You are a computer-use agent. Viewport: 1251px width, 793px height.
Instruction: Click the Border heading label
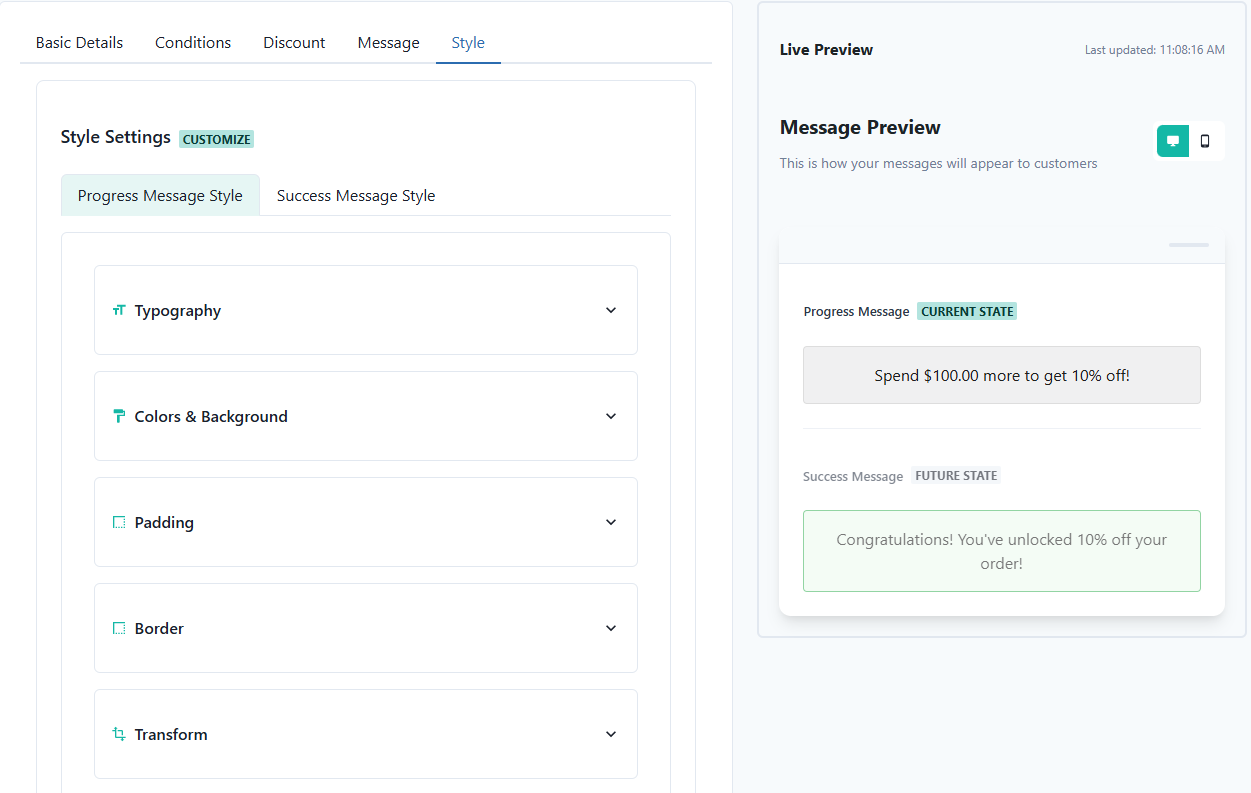tap(159, 629)
